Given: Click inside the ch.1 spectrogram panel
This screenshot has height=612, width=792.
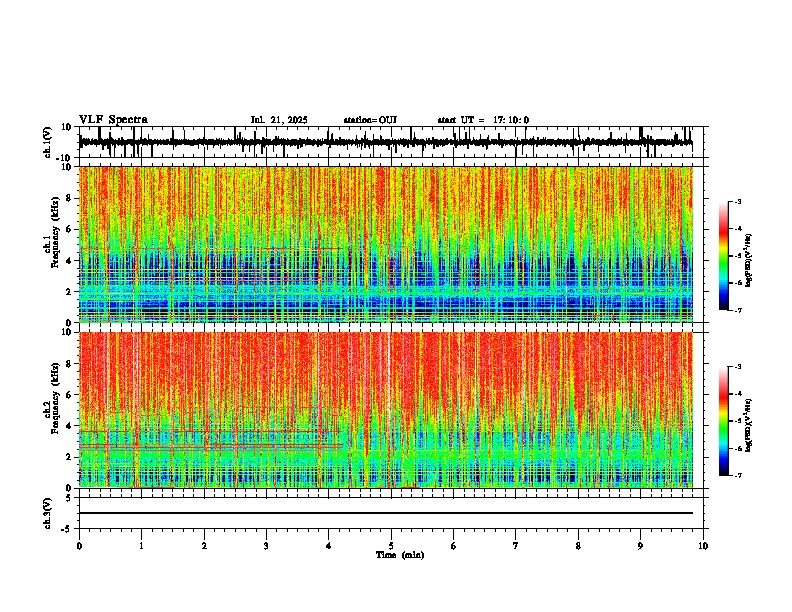Looking at the screenshot, I should [385, 244].
